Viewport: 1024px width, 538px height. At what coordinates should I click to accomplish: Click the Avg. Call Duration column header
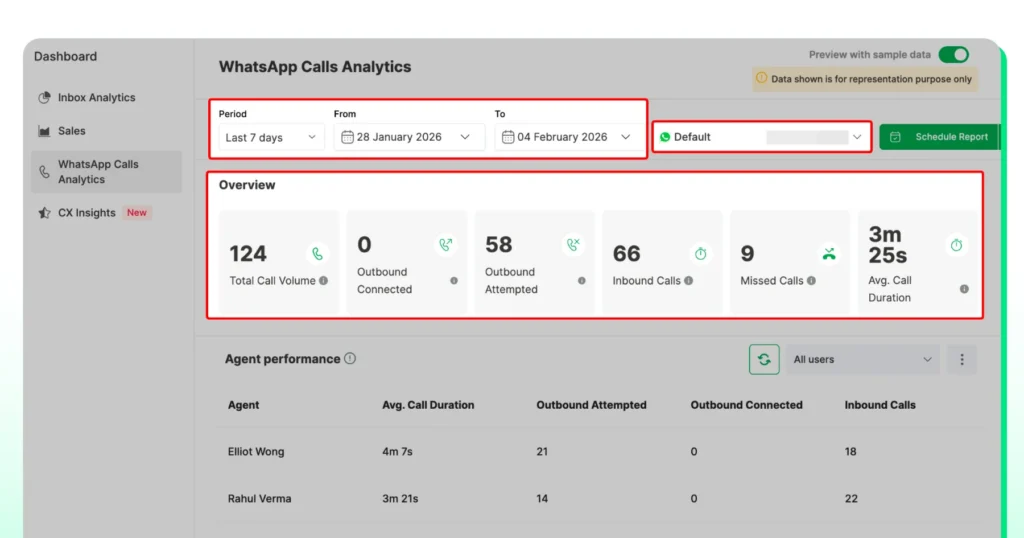(428, 405)
